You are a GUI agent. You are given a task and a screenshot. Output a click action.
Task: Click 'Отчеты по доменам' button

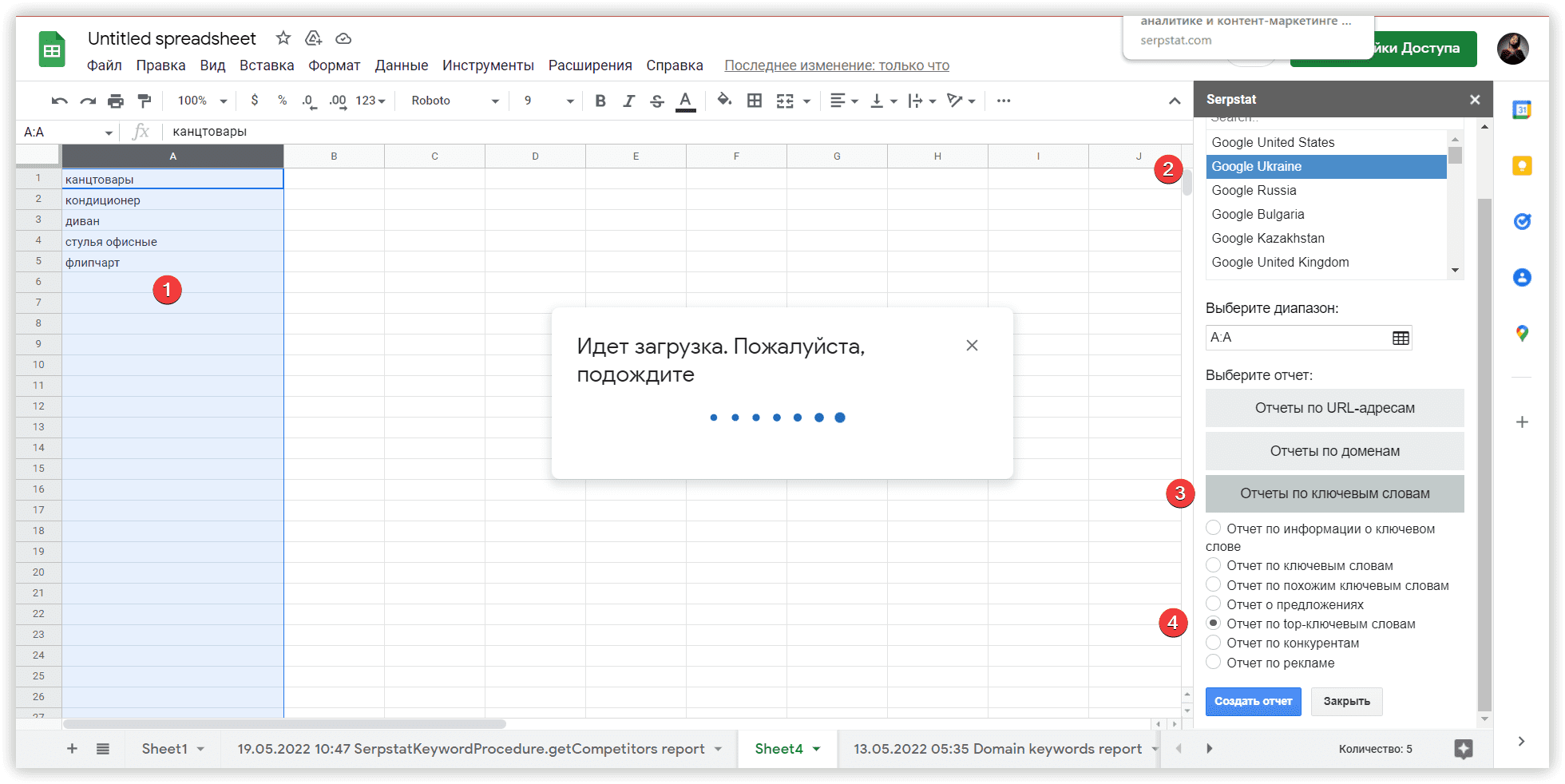coord(1334,451)
